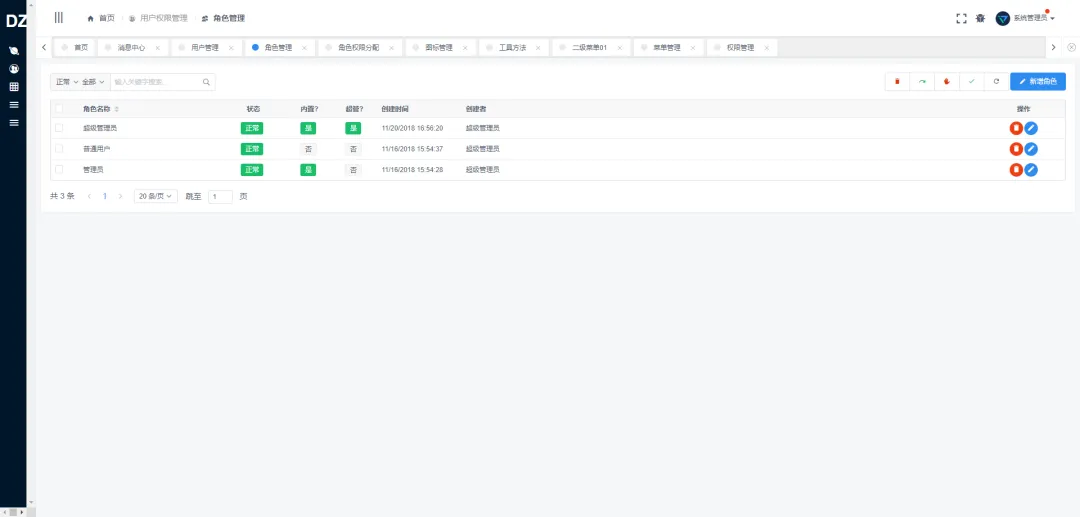This screenshot has width=1080, height=517.
Task: Toggle the select-all checkbox in the table header
Action: [x=59, y=108]
